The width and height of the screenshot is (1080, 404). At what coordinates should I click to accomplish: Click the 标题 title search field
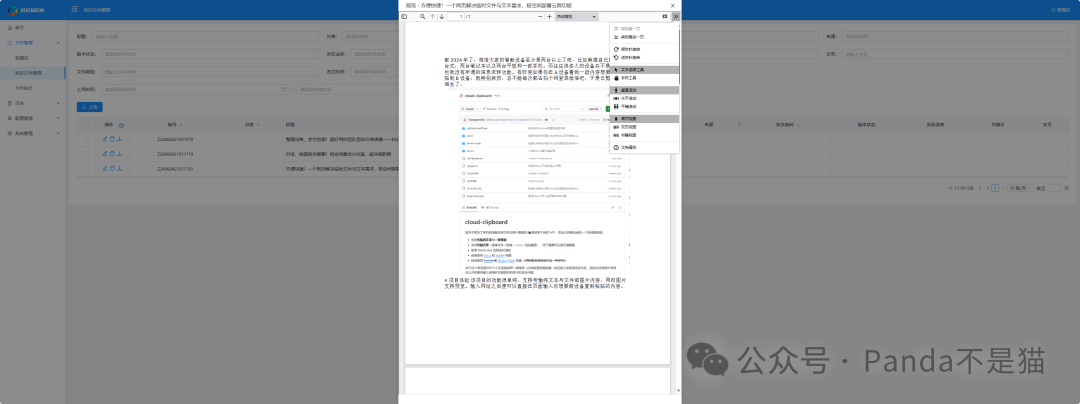(205, 36)
